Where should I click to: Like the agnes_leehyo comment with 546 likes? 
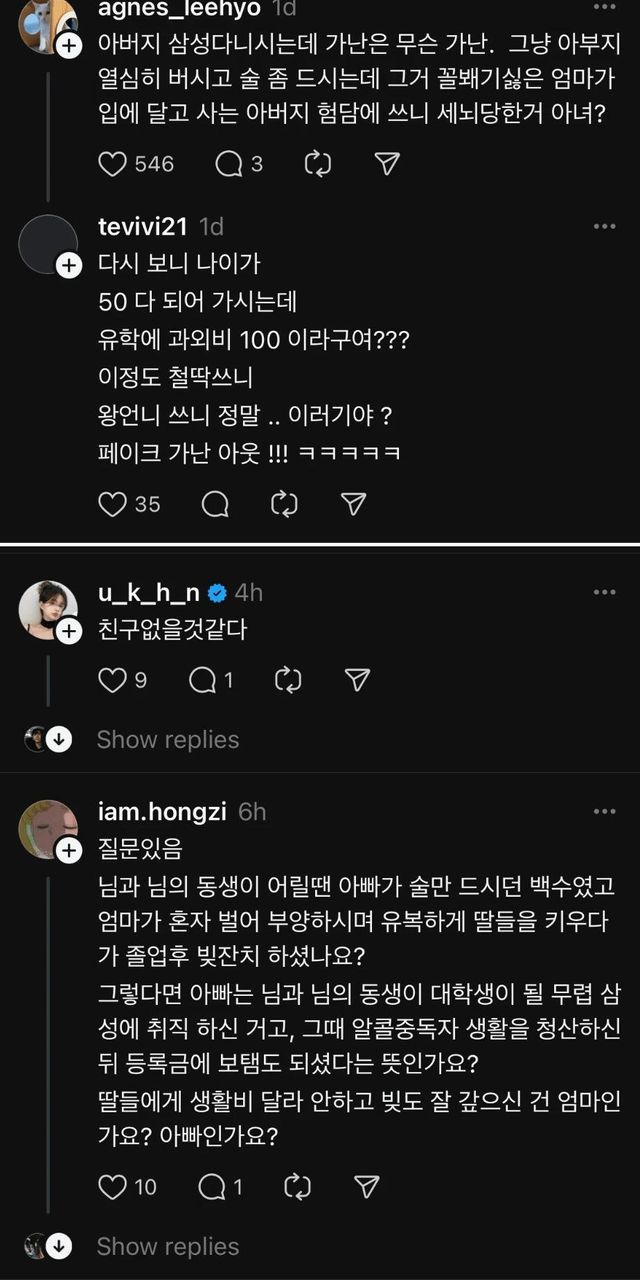coord(113,164)
